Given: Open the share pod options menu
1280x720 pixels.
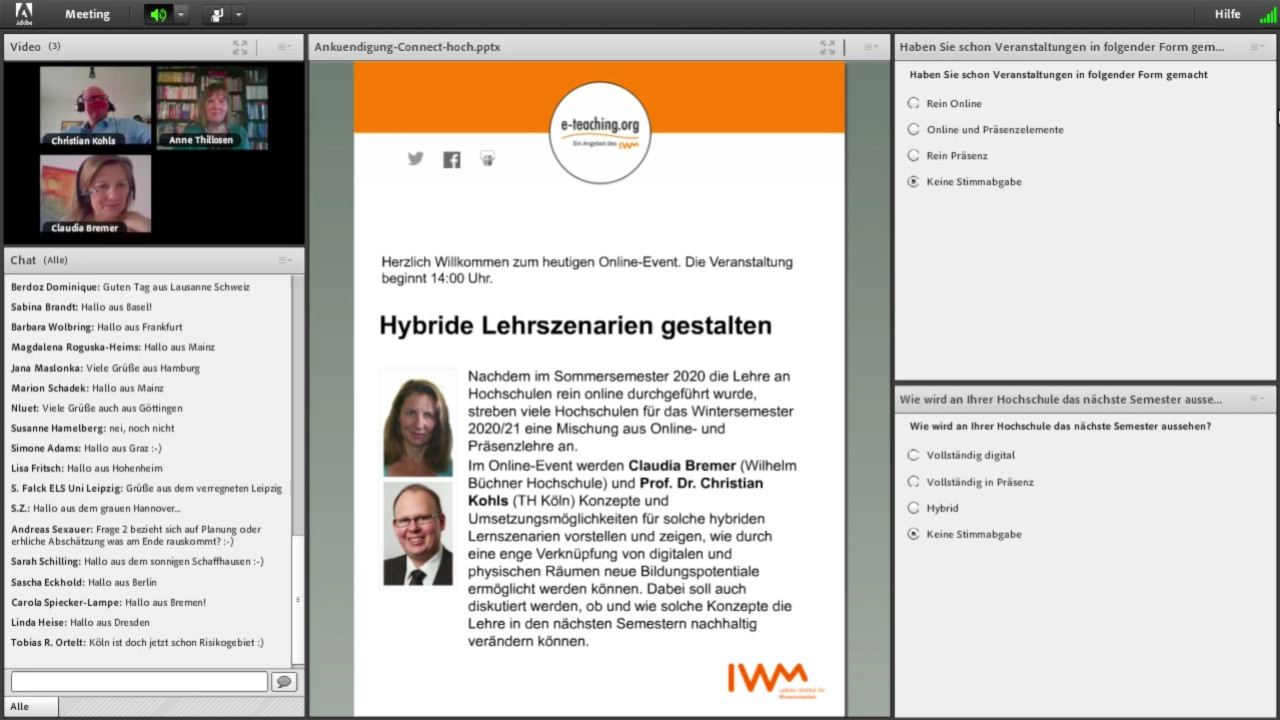Looking at the screenshot, I should [871, 46].
